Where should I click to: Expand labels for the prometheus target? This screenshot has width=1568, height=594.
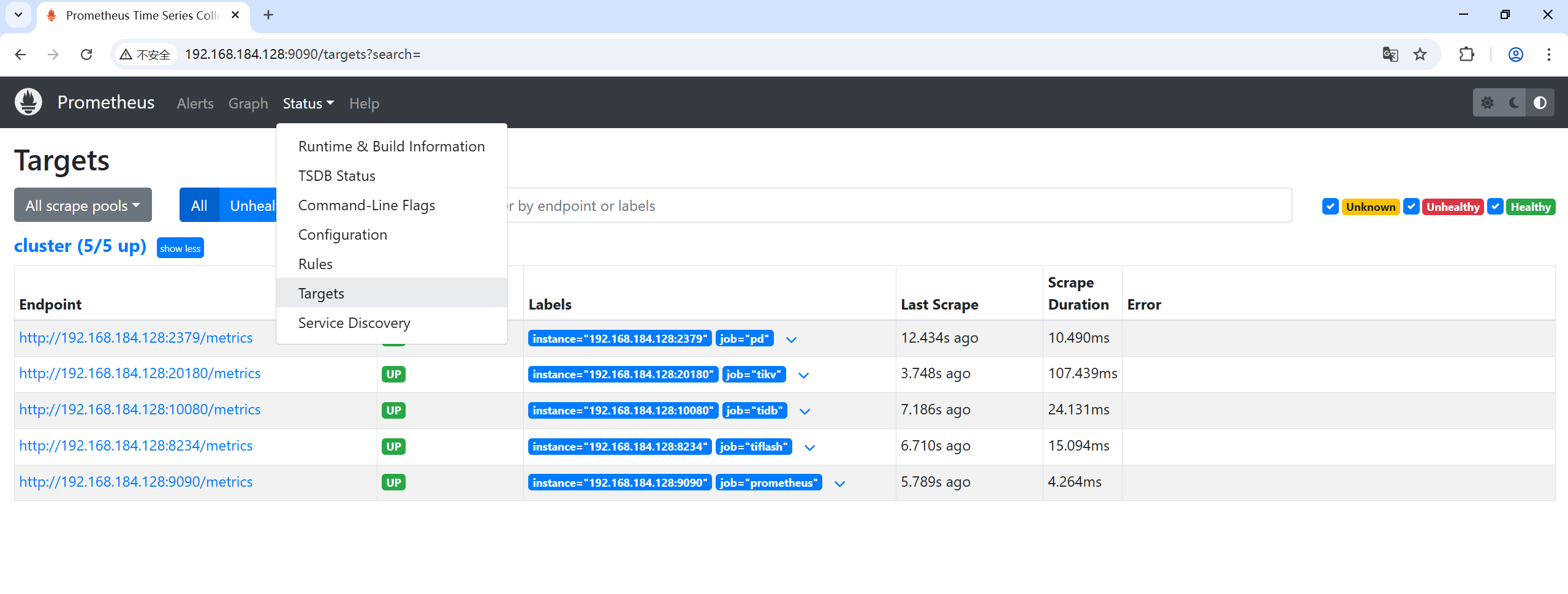[x=839, y=484]
